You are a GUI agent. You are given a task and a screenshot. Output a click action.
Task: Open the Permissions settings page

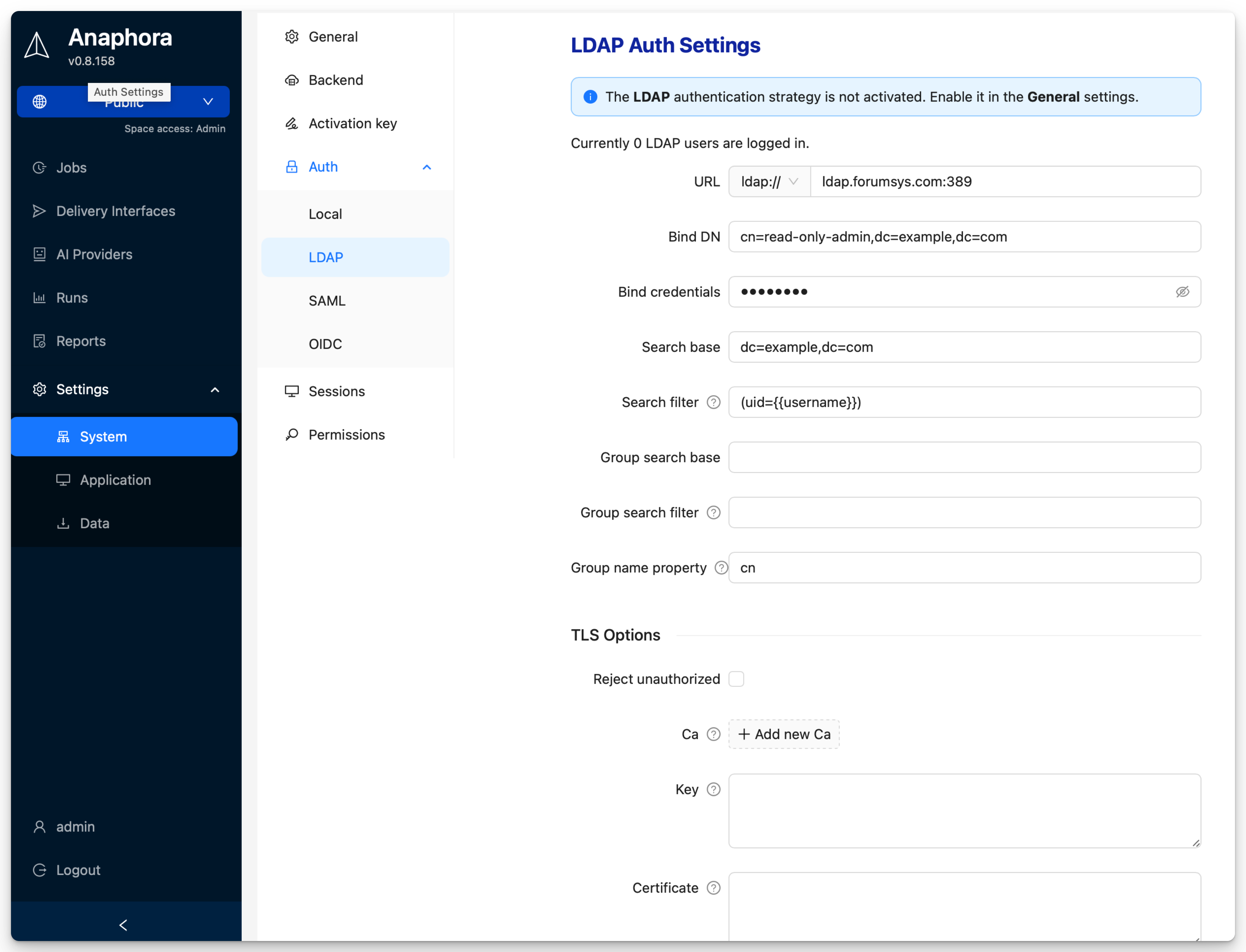tap(346, 435)
